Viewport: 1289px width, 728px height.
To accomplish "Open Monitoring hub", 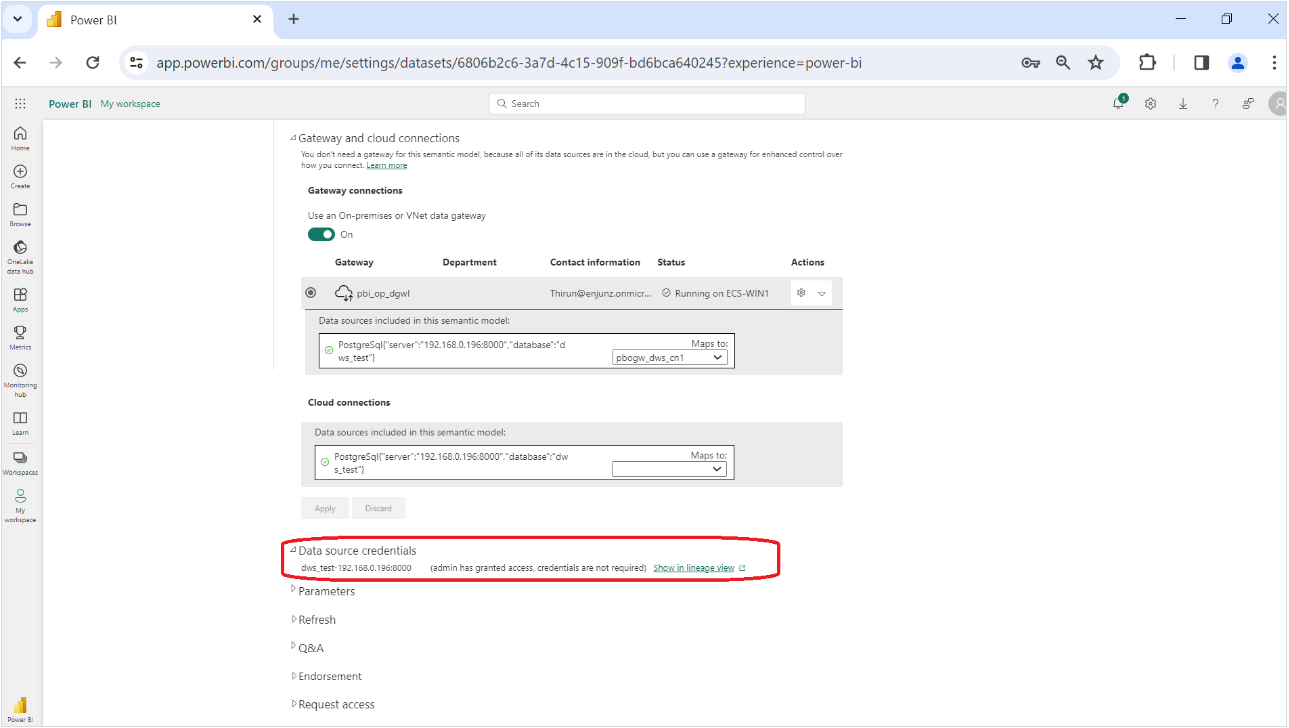I will 20,380.
